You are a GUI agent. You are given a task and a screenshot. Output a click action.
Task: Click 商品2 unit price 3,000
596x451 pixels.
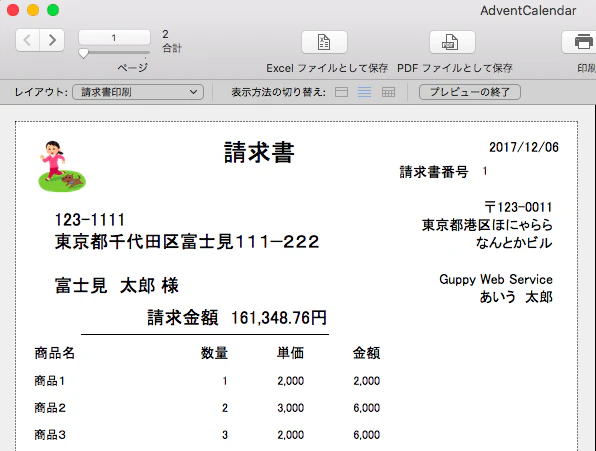[x=291, y=408]
